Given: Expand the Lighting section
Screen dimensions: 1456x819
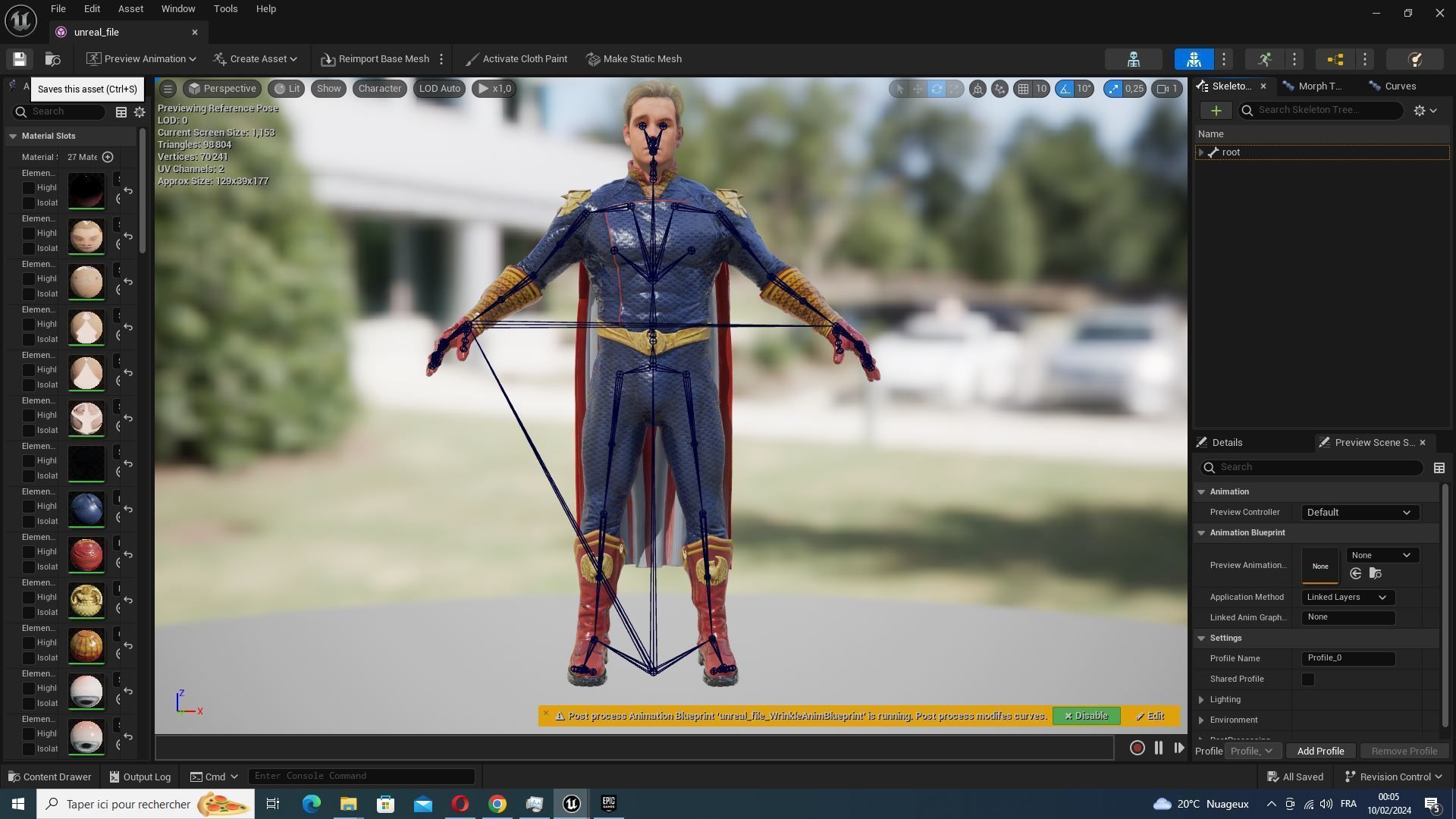Looking at the screenshot, I should click(1201, 700).
